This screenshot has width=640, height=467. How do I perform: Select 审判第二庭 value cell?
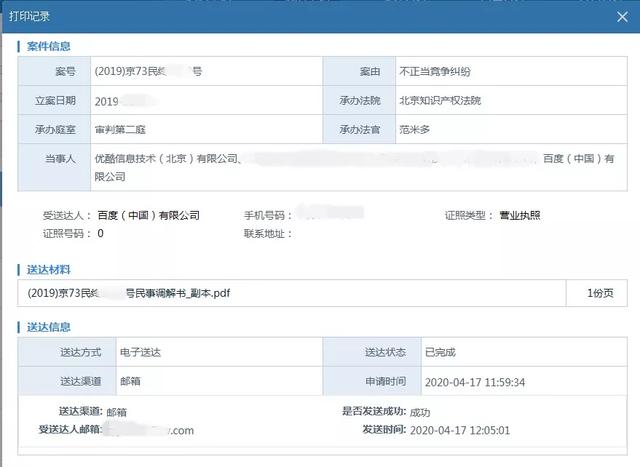click(x=207, y=129)
